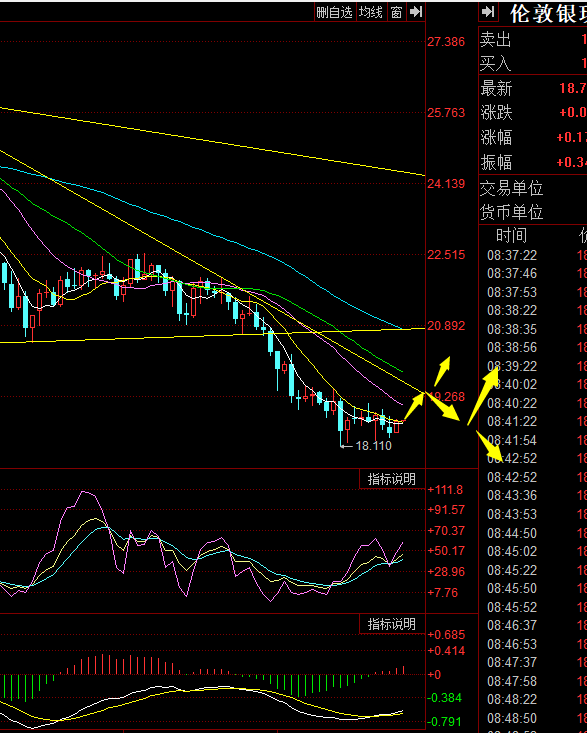587x733 pixels.
Task: Select the 08:44:50 tick row
Action: point(533,533)
